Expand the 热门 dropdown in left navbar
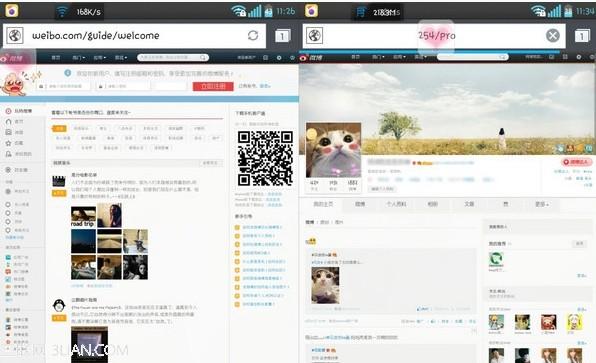 (79, 58)
